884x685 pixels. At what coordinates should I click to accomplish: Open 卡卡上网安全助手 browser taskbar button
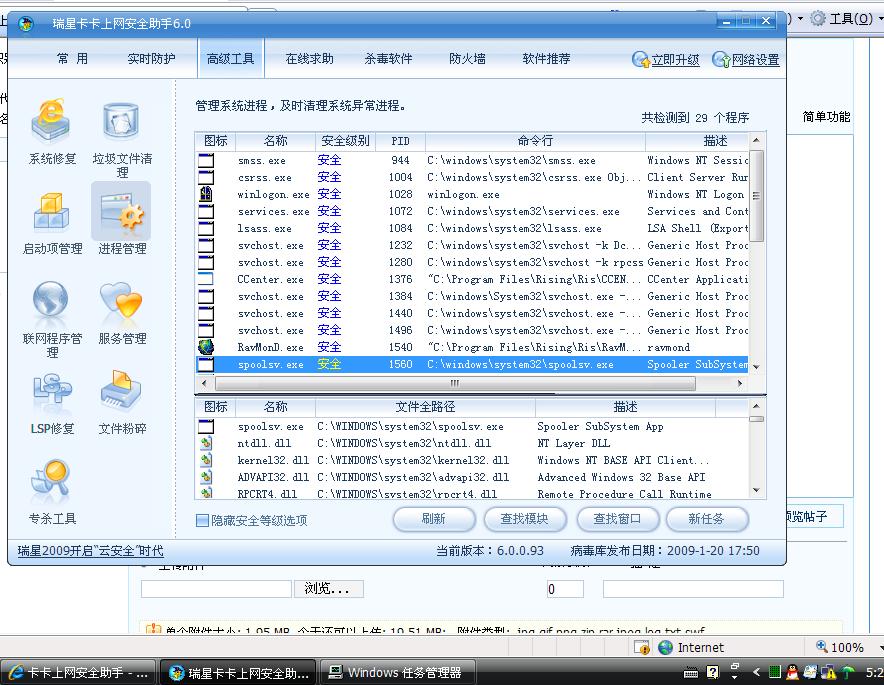tap(79, 672)
